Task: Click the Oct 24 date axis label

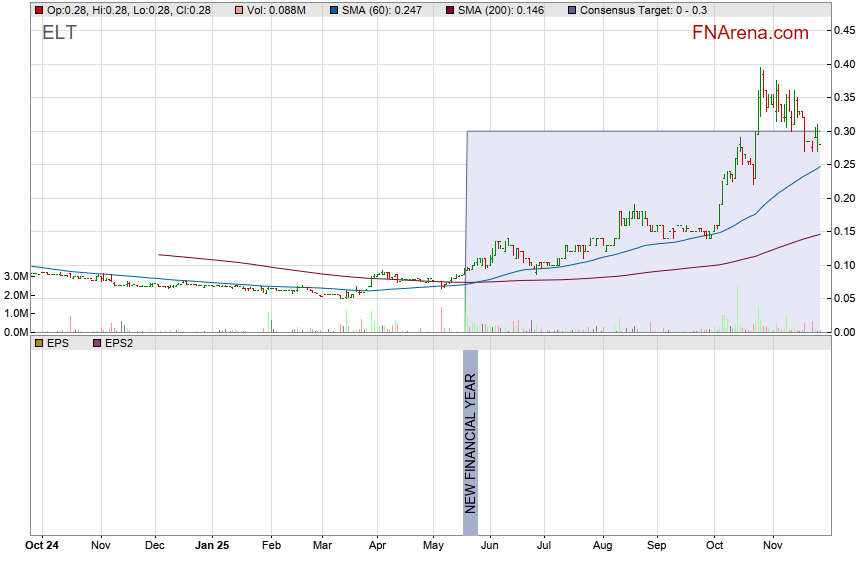Action: point(43,546)
